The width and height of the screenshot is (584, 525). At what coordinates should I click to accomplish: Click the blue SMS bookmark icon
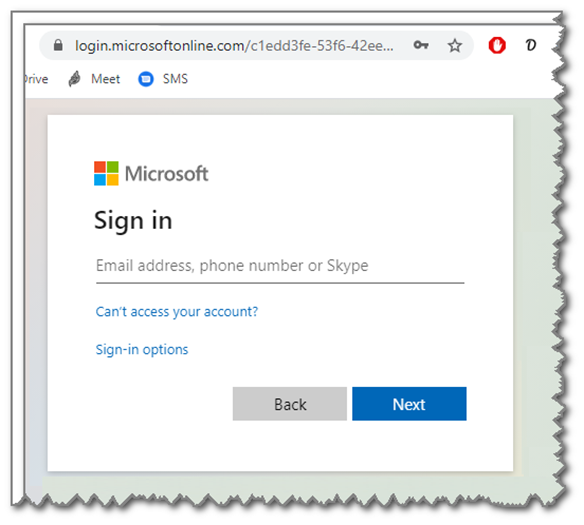[x=146, y=79]
